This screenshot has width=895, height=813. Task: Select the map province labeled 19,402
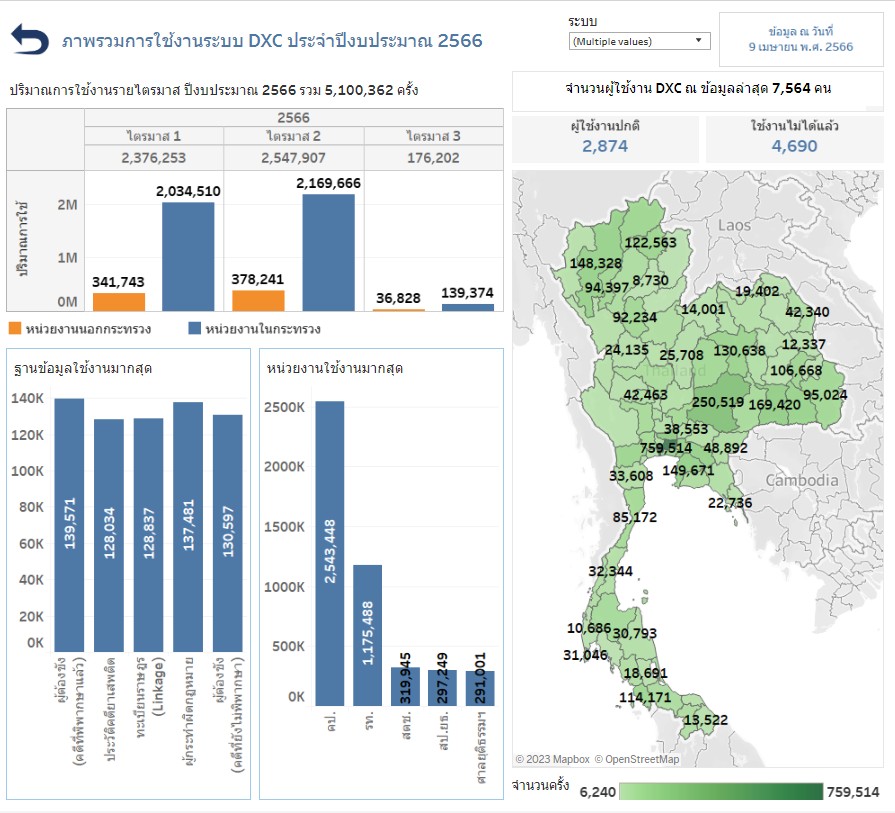757,291
